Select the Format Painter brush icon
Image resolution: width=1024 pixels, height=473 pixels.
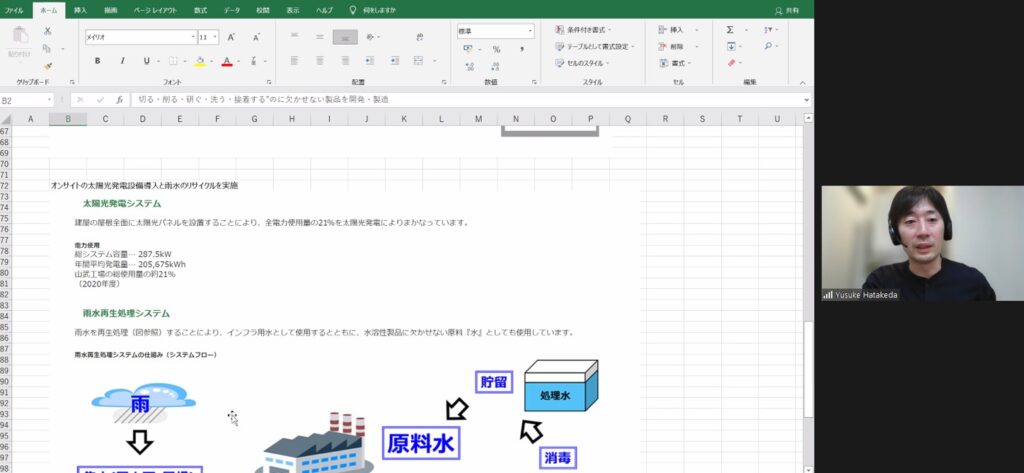click(47, 66)
